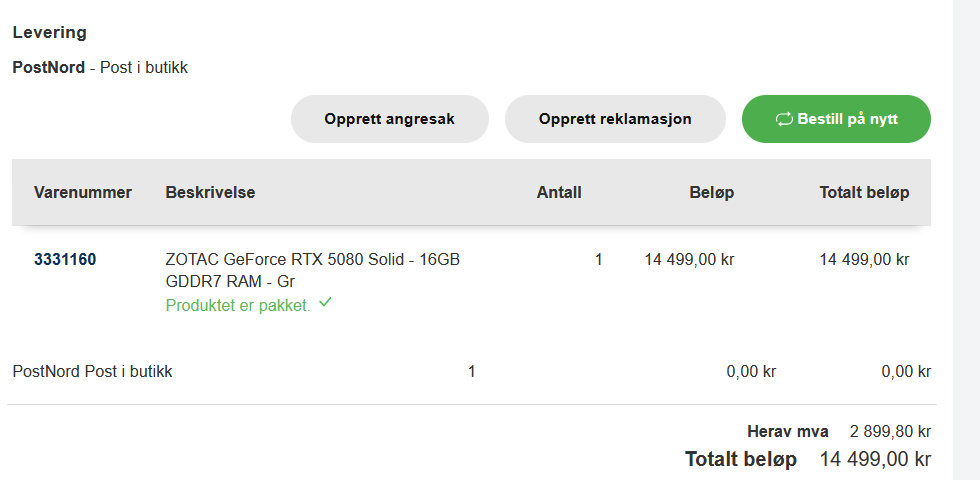
Task: Click the shipping cost 0,00 kr total
Action: click(x=906, y=372)
